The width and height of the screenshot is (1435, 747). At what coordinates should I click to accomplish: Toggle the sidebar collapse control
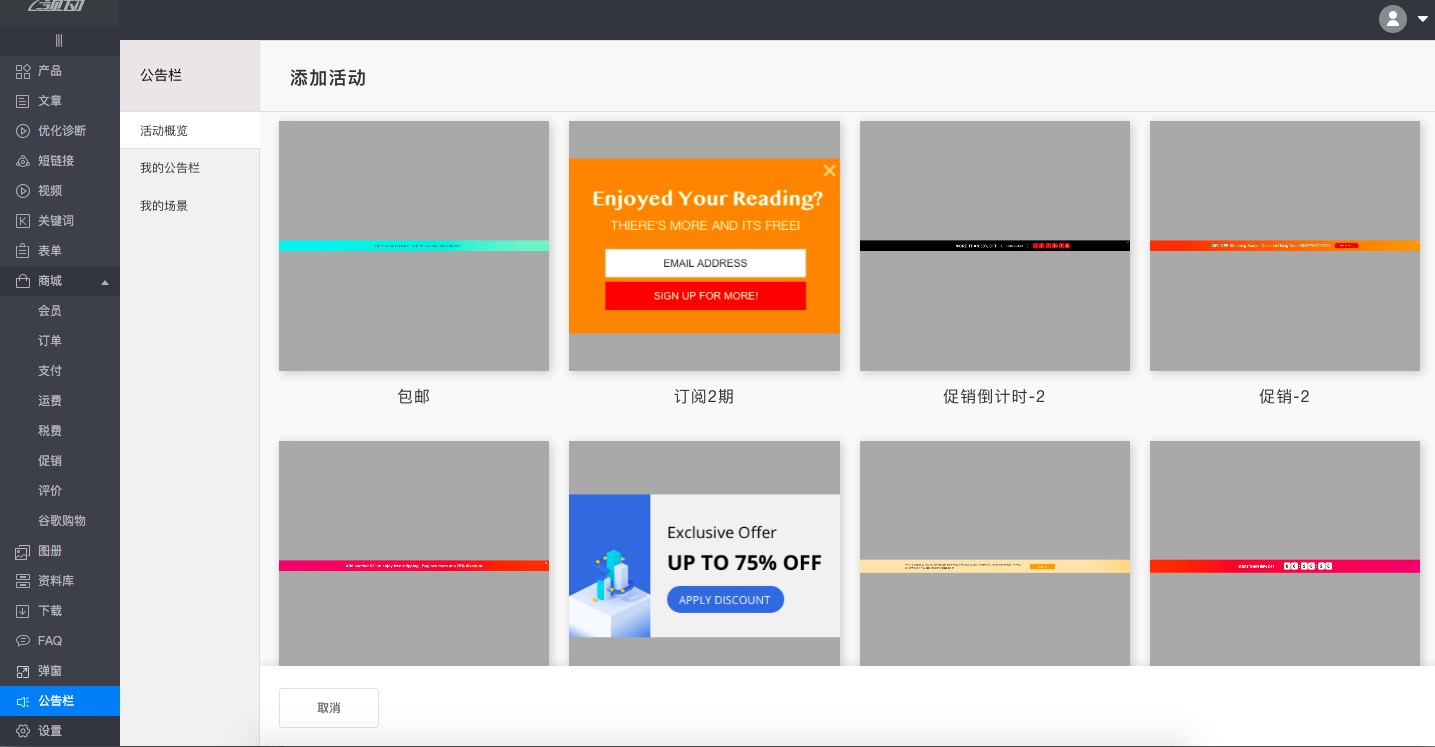[x=59, y=41]
